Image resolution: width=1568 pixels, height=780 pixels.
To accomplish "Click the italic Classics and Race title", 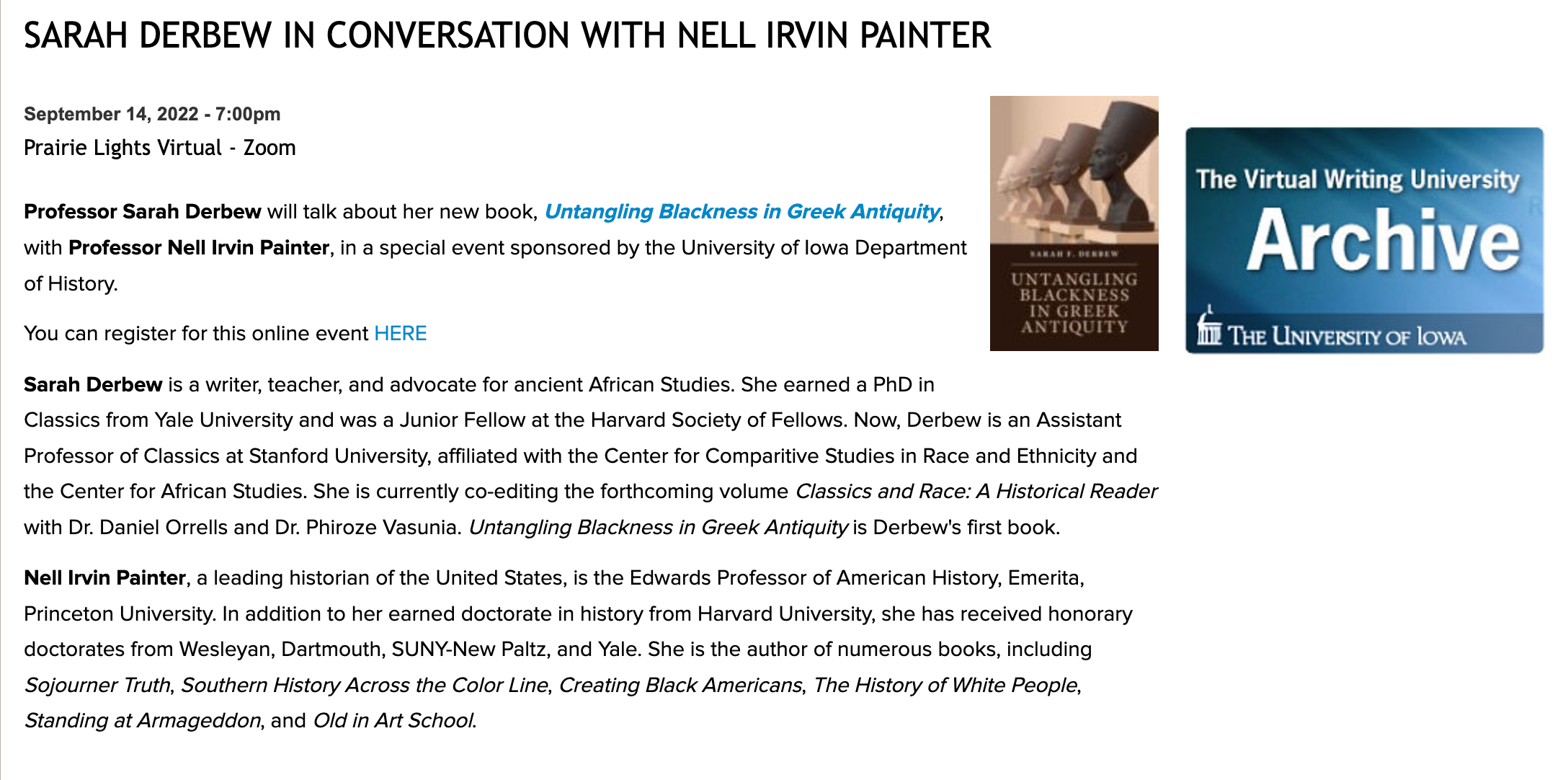I will (976, 492).
